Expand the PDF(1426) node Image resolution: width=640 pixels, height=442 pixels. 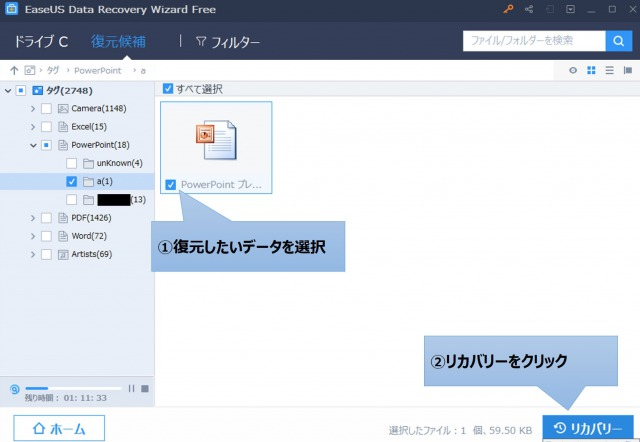(33, 218)
